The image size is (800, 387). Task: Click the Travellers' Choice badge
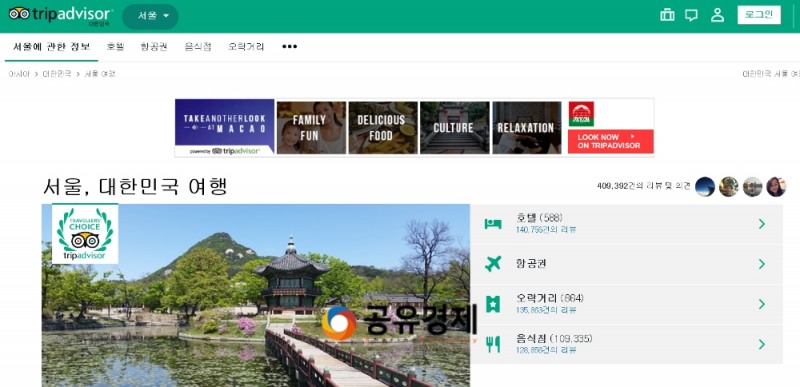[85, 234]
